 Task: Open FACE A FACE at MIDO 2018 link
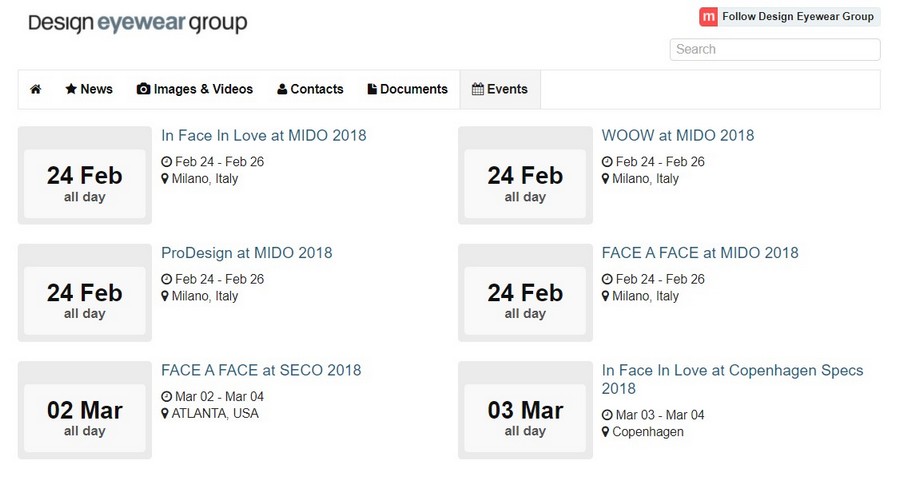[x=700, y=253]
